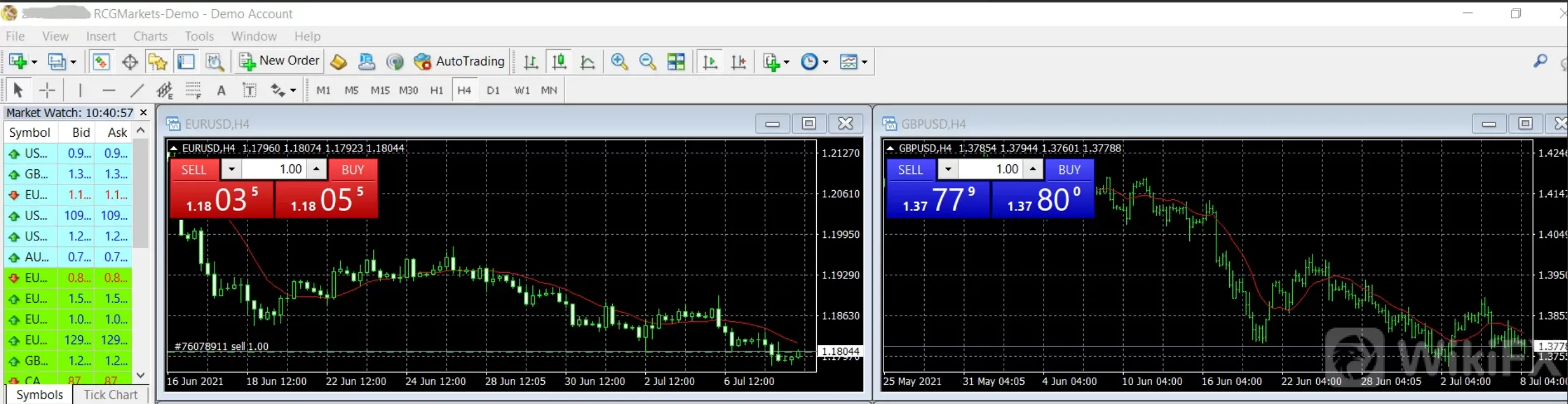The width and height of the screenshot is (1568, 404).
Task: Open the Insert menu
Action: point(101,36)
